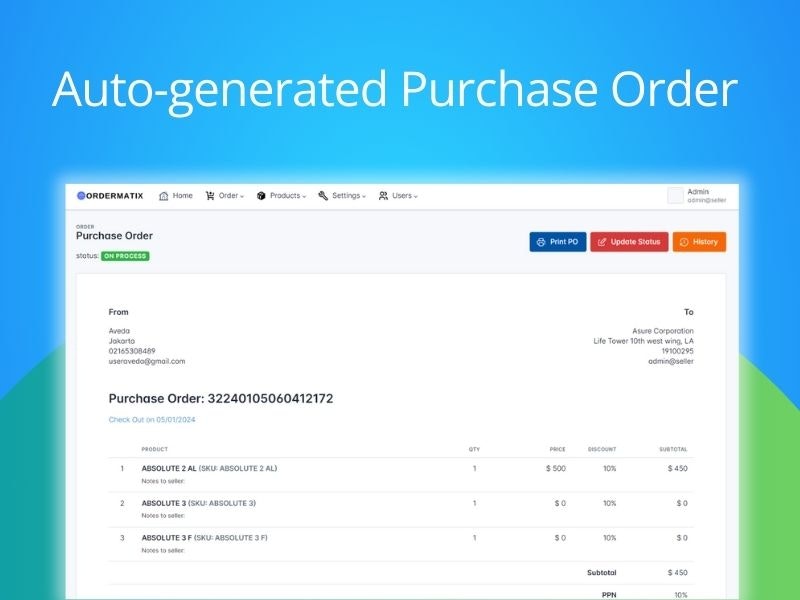Click the printer icon on Print PO

(541, 242)
